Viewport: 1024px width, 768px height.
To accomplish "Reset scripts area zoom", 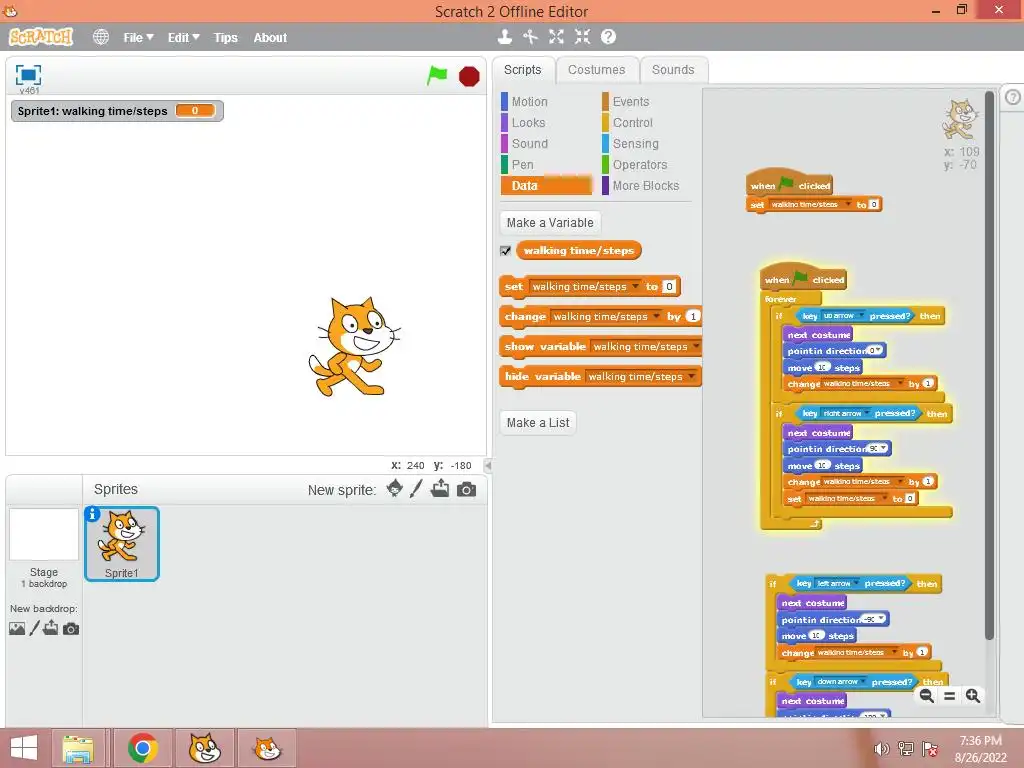I will pos(950,696).
